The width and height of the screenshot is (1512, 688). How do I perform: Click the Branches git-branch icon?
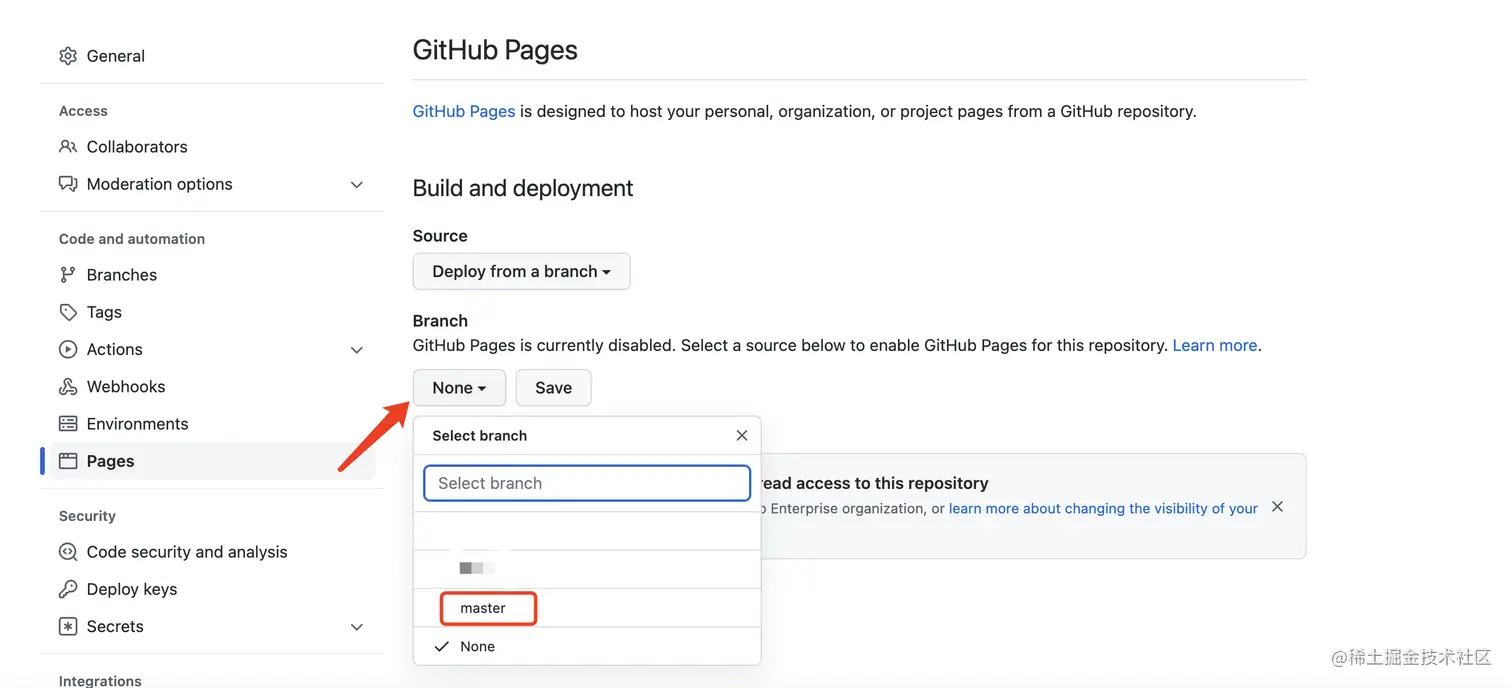(x=68, y=275)
